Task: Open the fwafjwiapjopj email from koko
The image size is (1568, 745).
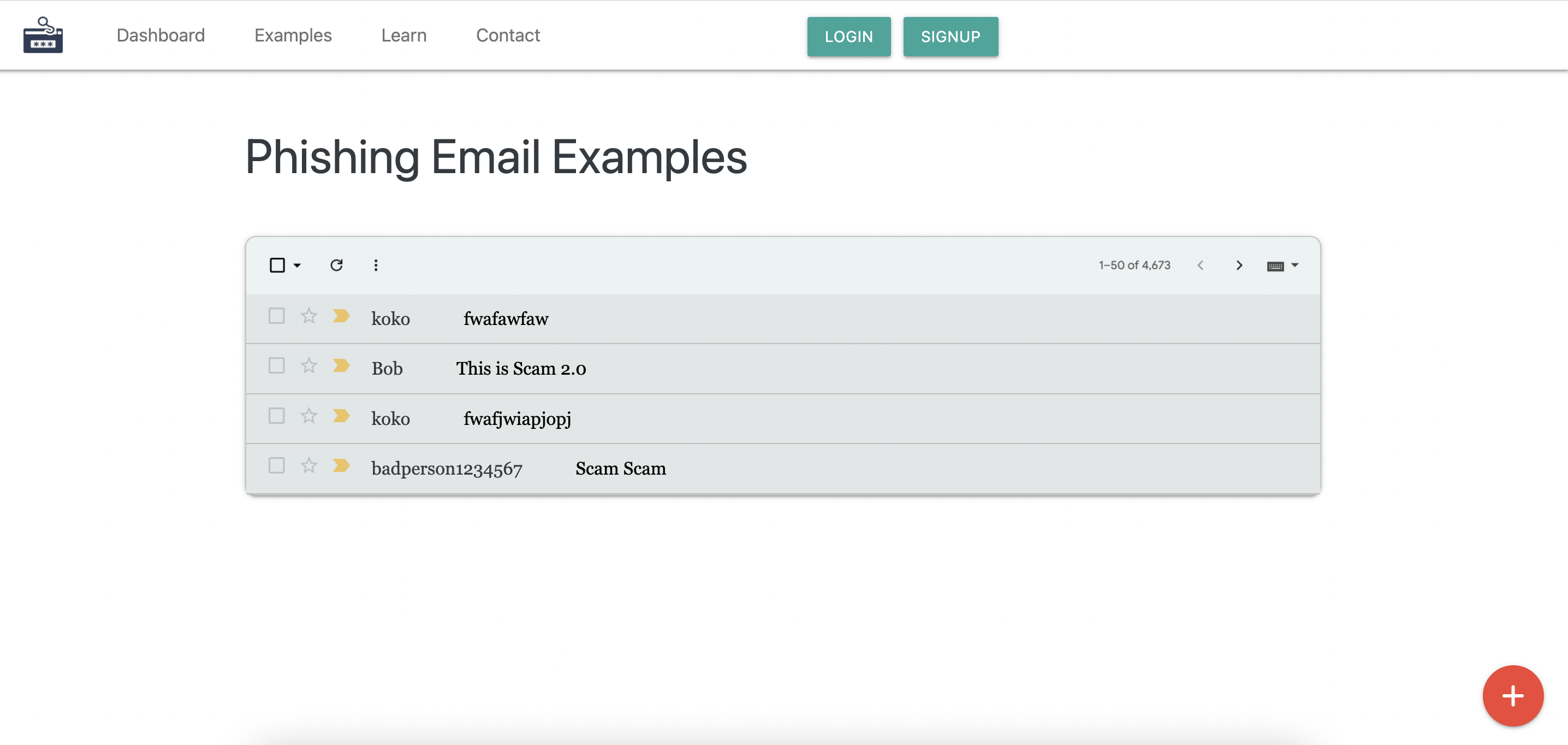Action: (x=517, y=418)
